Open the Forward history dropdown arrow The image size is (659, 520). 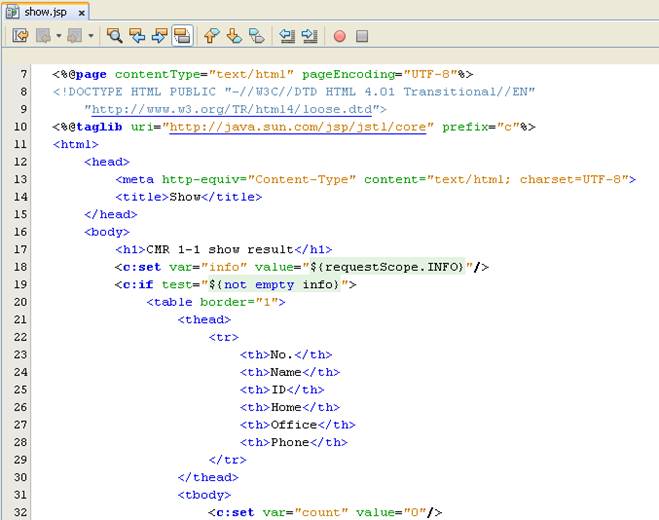point(91,36)
